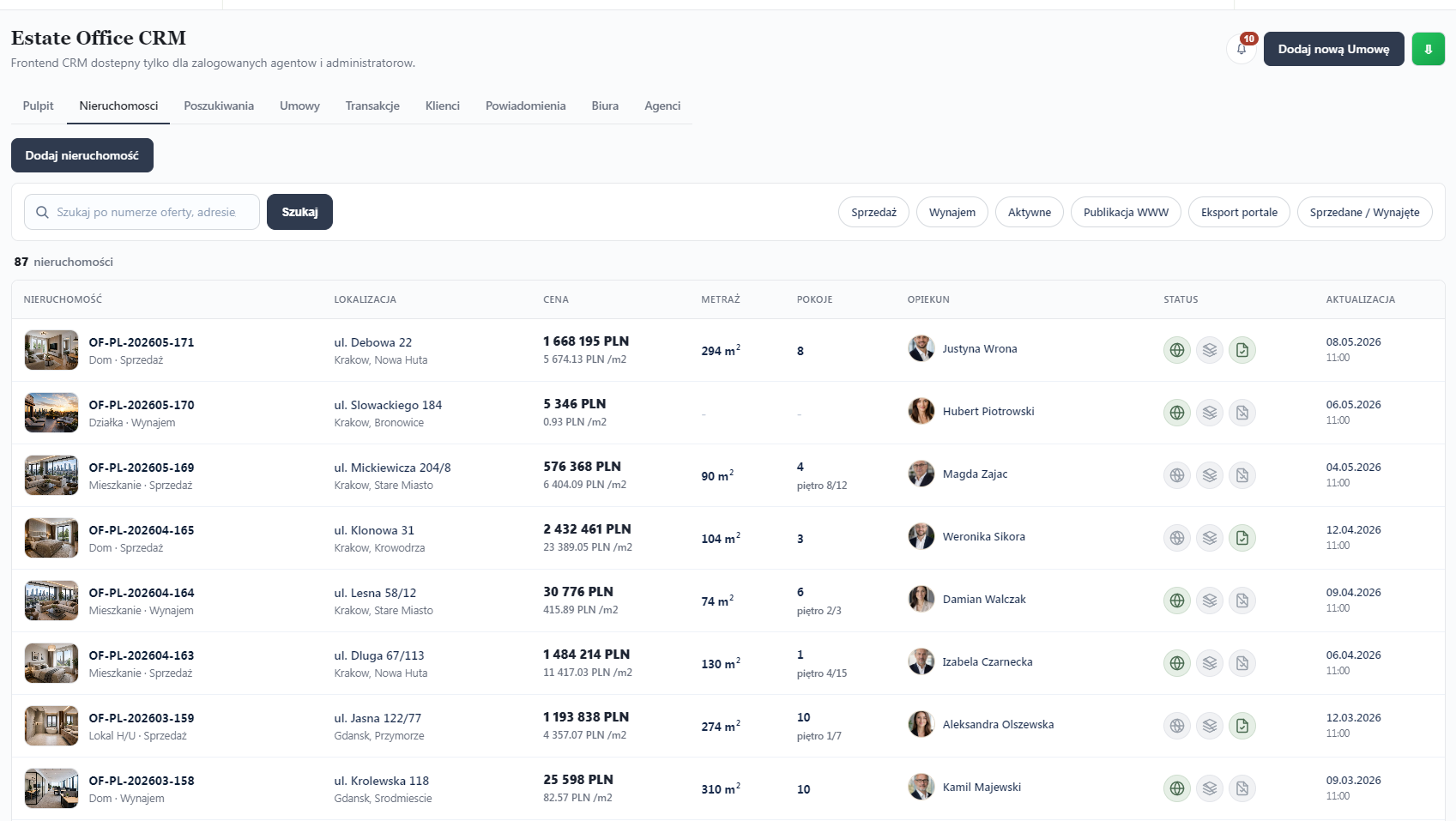This screenshot has height=821, width=1456.
Task: Click the Dodaj nieruchomość button
Action: point(82,155)
